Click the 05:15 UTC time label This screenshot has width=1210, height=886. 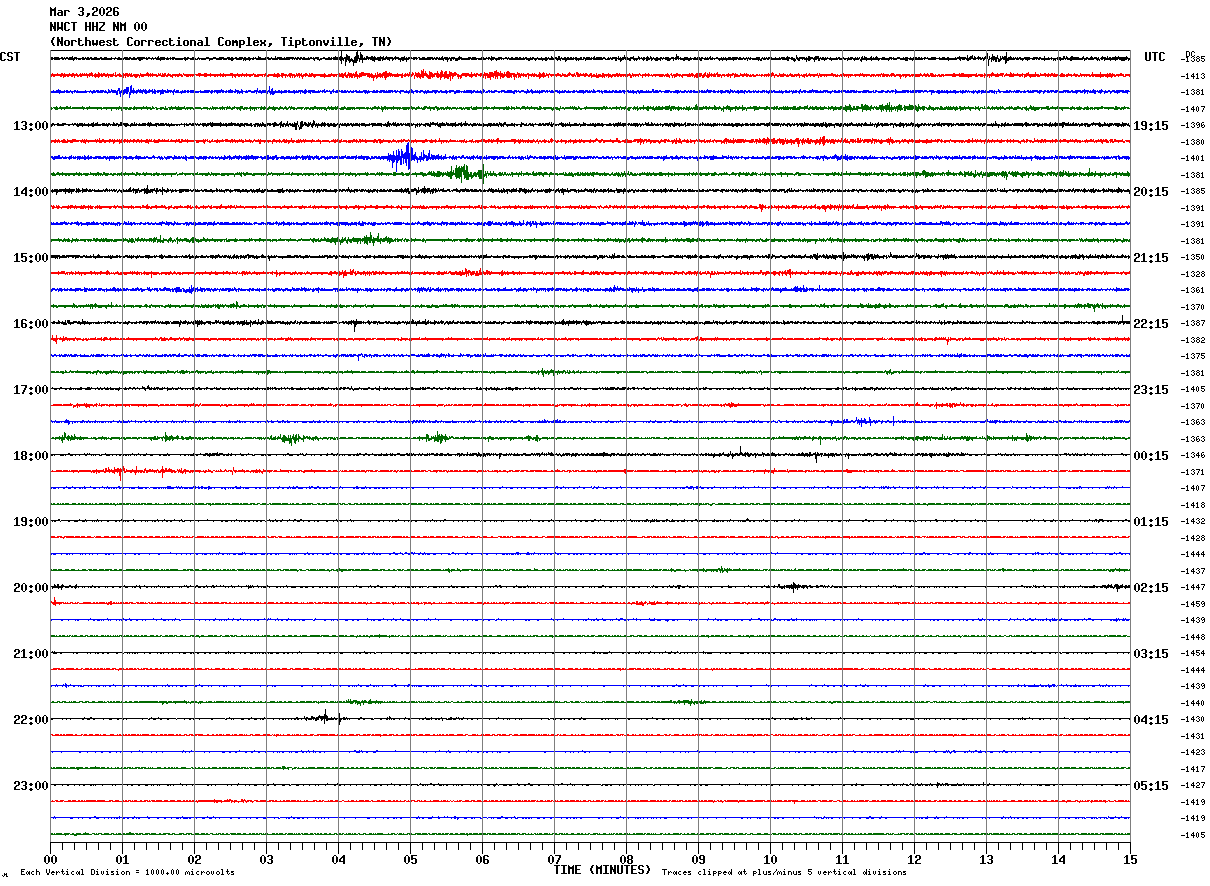(x=1151, y=786)
